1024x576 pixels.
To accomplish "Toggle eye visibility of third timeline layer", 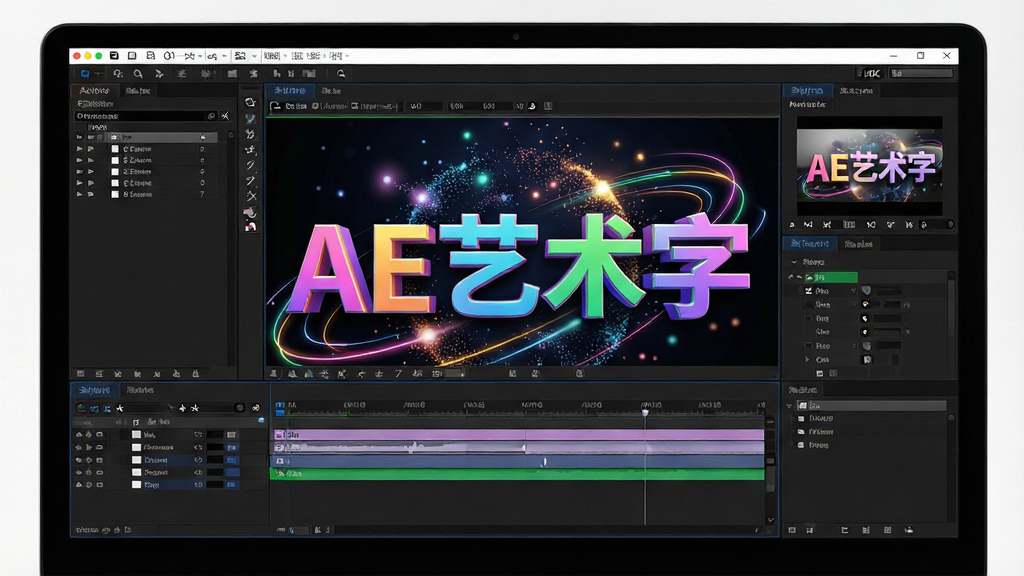I will (79, 460).
